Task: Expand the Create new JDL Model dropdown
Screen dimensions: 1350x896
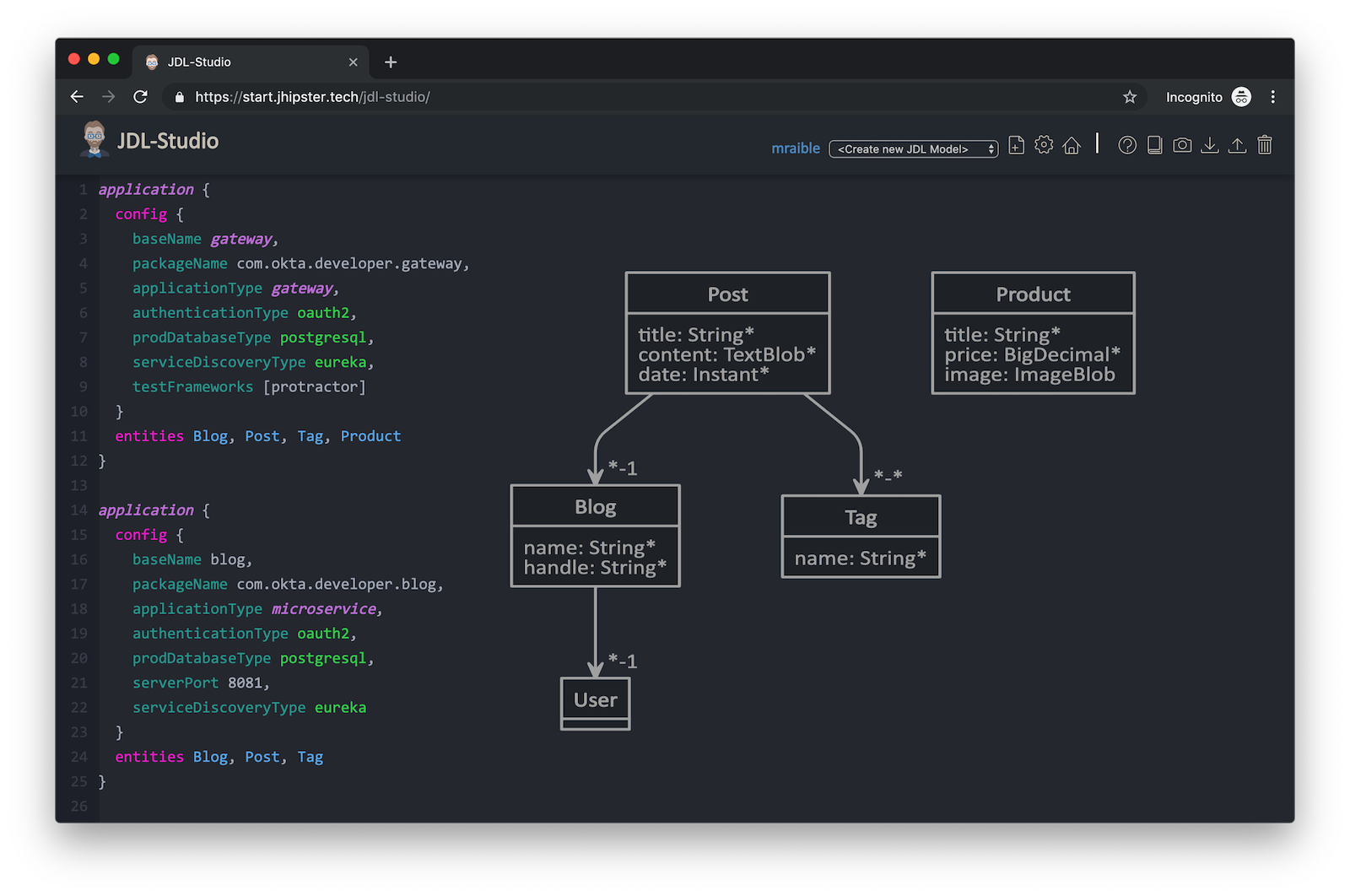Action: (913, 149)
